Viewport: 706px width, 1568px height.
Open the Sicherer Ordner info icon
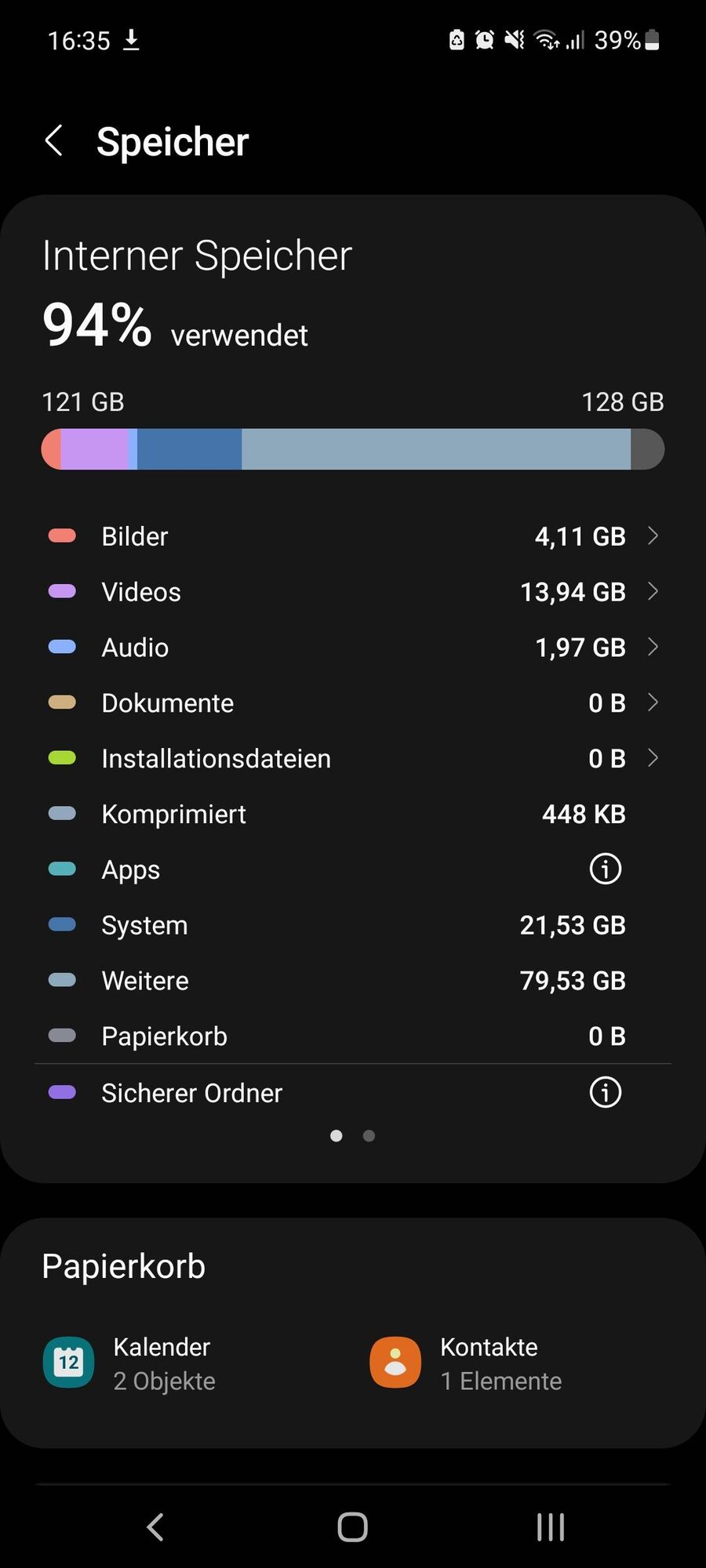[x=605, y=1092]
